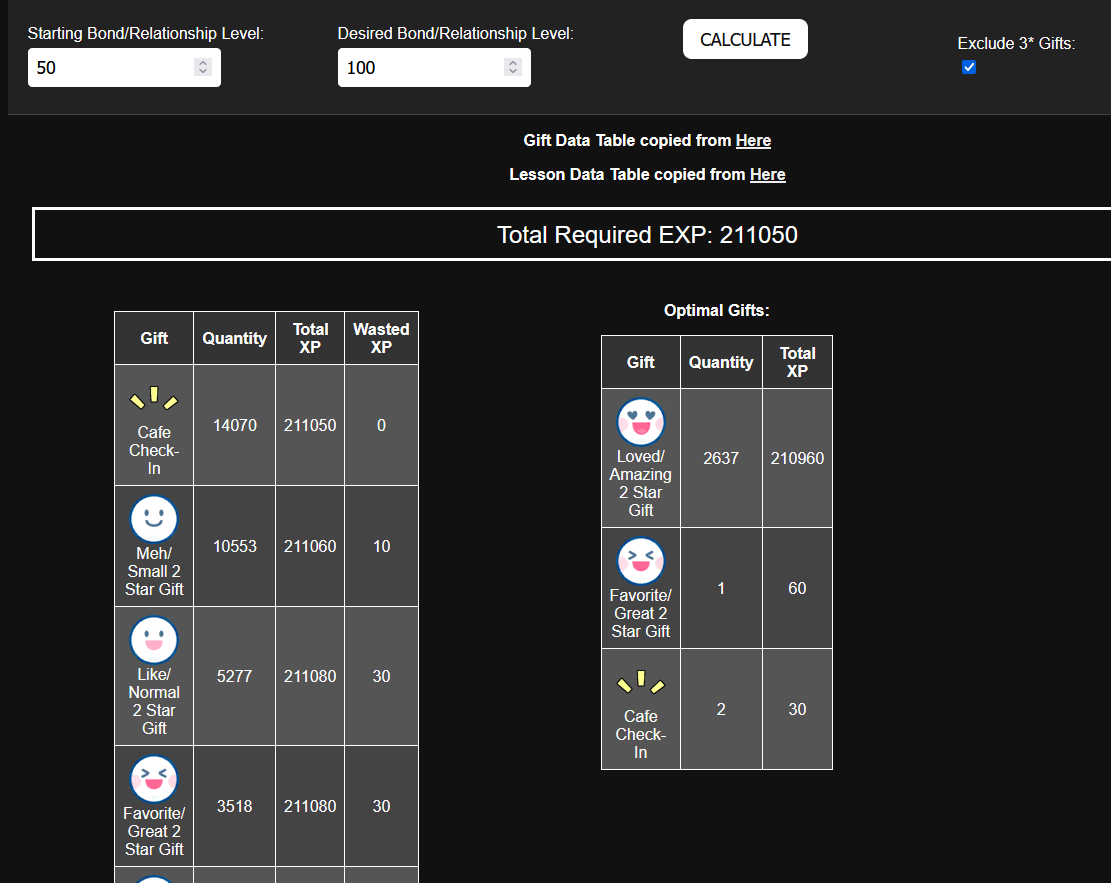The image size is (1111, 883).
Task: Click the optimal Cafe Check-In total XP '30'
Action: [x=797, y=709]
